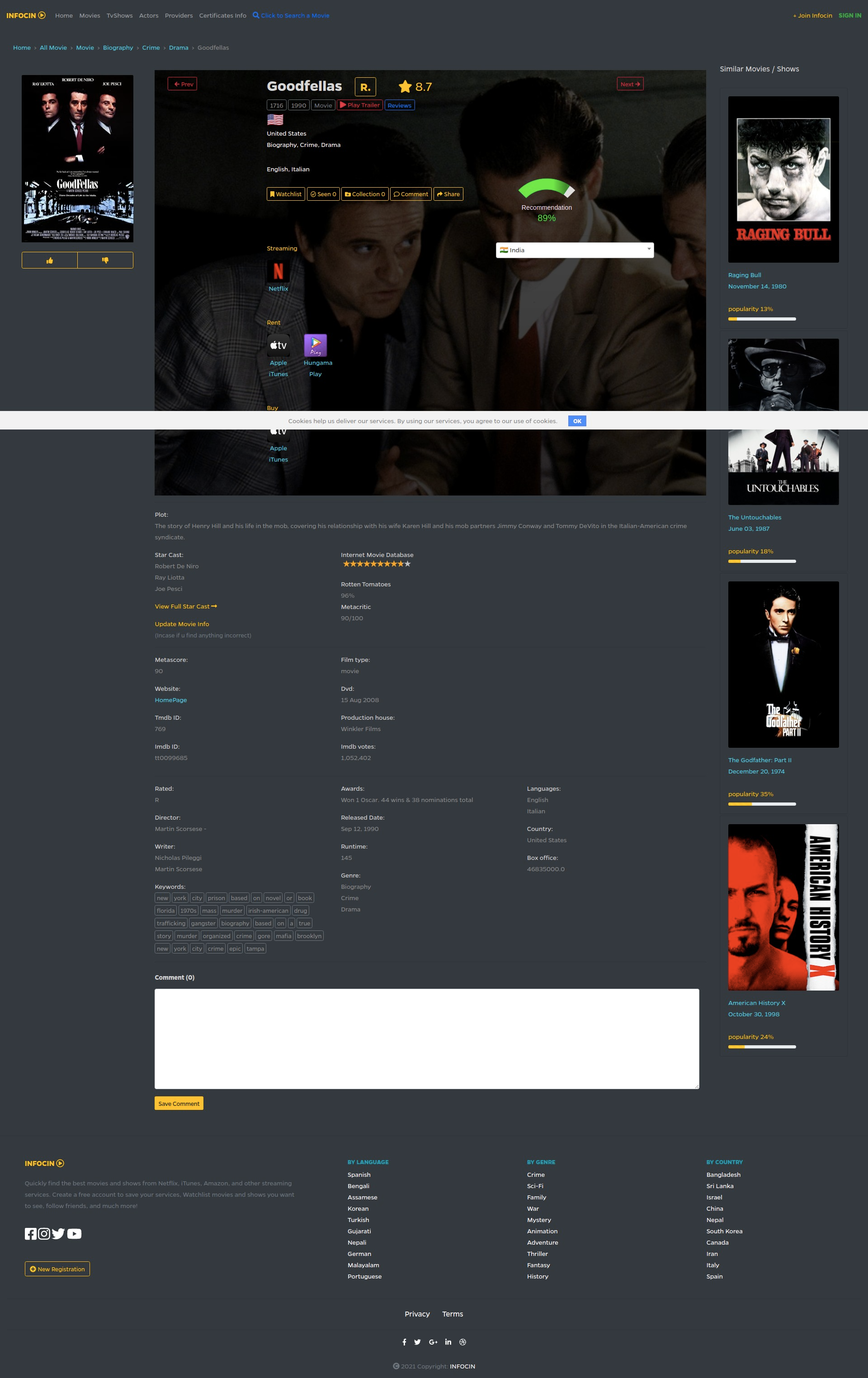Click Spanish under By Language
Image resolution: width=868 pixels, height=1378 pixels.
359,1175
